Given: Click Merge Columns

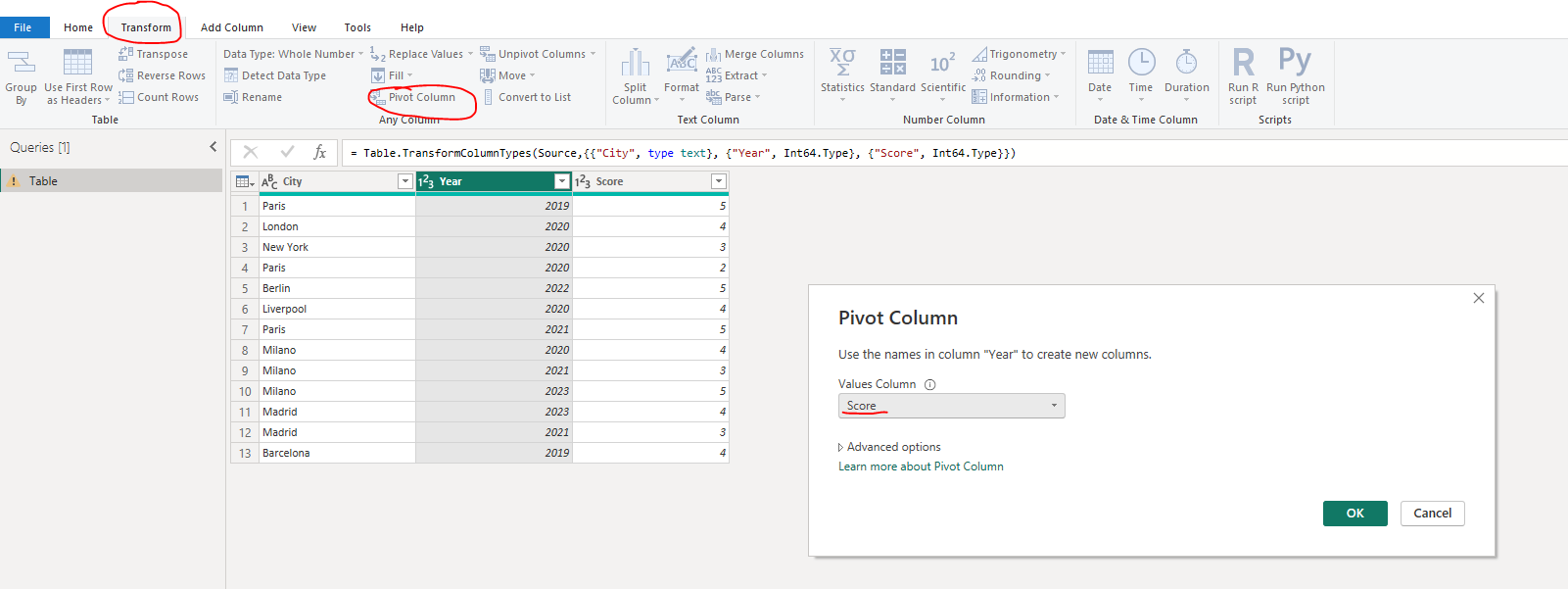Looking at the screenshot, I should click(x=755, y=54).
